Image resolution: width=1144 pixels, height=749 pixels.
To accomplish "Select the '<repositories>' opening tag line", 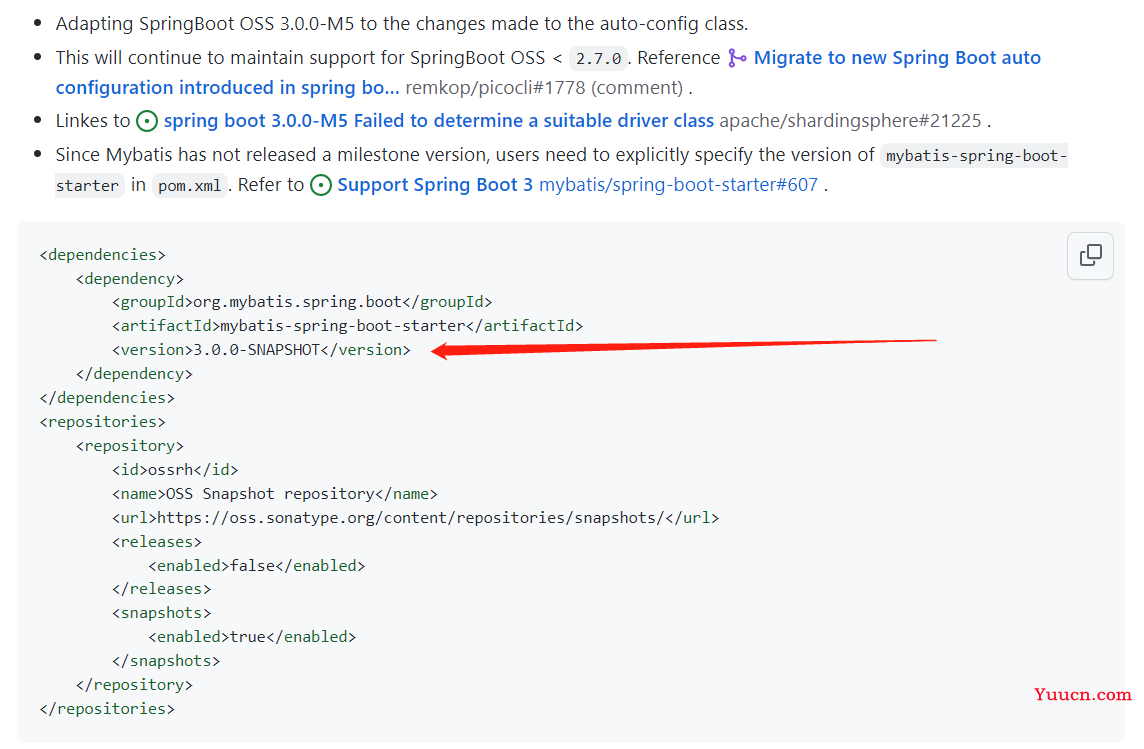I will [x=103, y=422].
